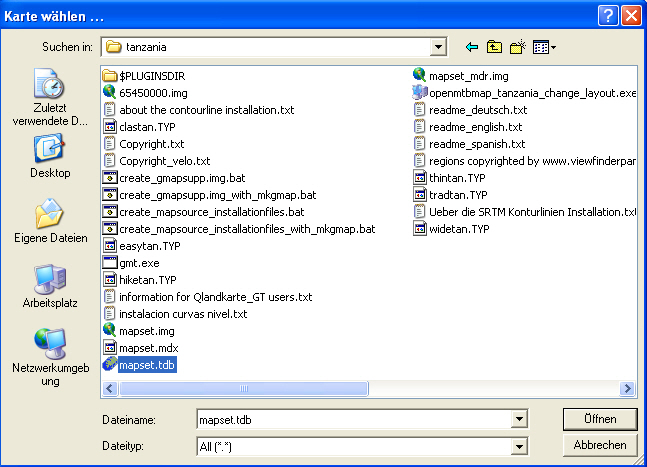Select create_mapsource_installationfiles_with_mkgmap.bat
Screen dimensions: 647x467
[x=247, y=229]
